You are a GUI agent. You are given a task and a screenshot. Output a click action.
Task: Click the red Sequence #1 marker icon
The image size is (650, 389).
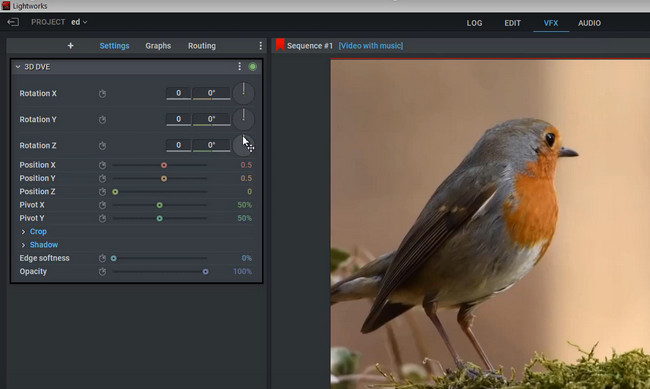pyautogui.click(x=280, y=45)
